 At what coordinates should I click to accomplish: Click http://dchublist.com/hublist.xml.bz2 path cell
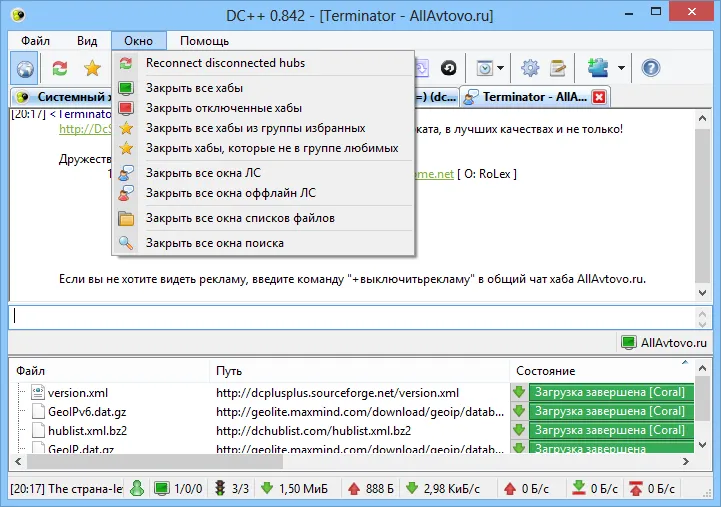(314, 431)
